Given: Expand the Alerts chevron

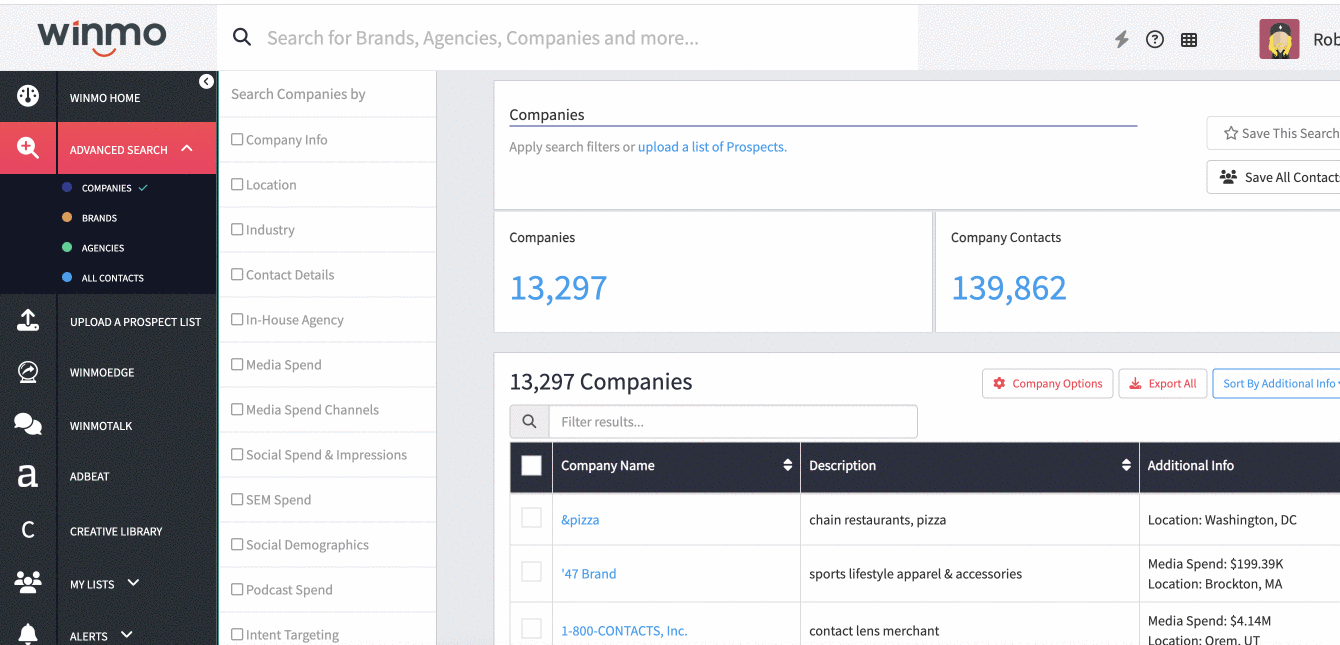Looking at the screenshot, I should point(126,634).
